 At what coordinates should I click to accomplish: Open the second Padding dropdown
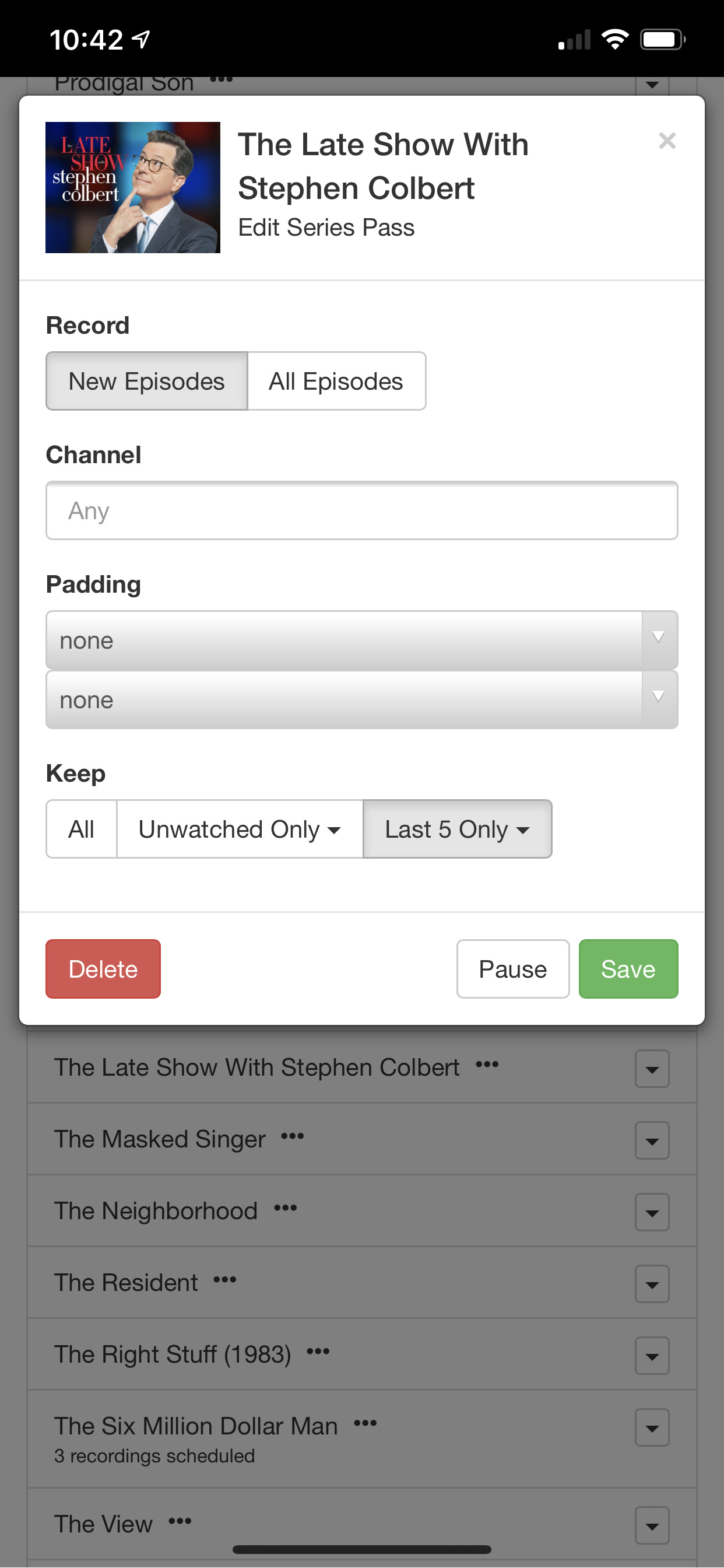[x=361, y=700]
